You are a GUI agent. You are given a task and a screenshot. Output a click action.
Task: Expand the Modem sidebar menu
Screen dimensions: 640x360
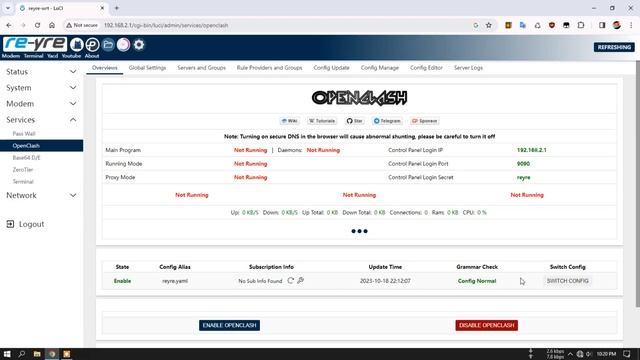tap(41, 104)
